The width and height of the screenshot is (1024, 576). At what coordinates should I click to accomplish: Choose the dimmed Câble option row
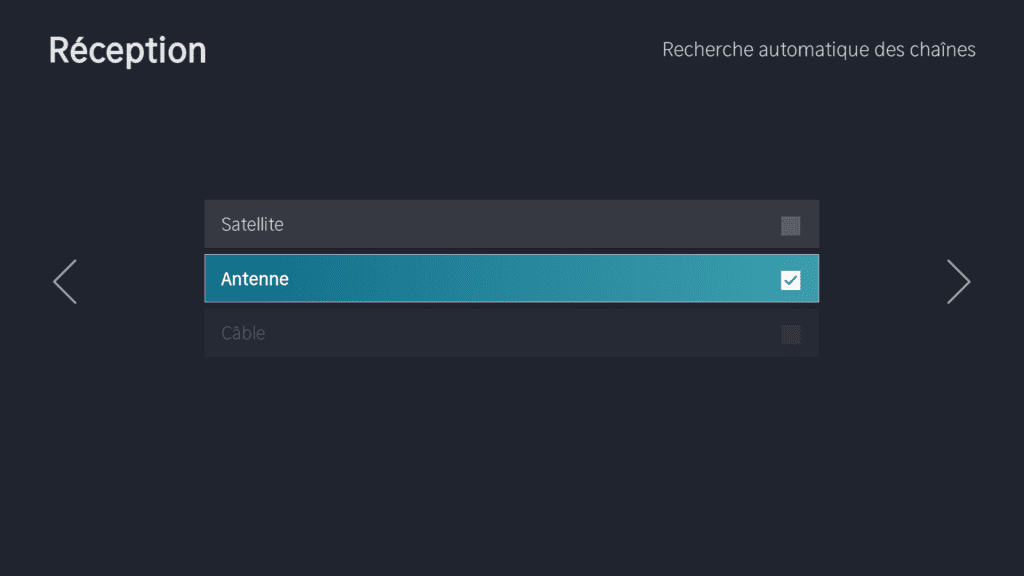[511, 333]
